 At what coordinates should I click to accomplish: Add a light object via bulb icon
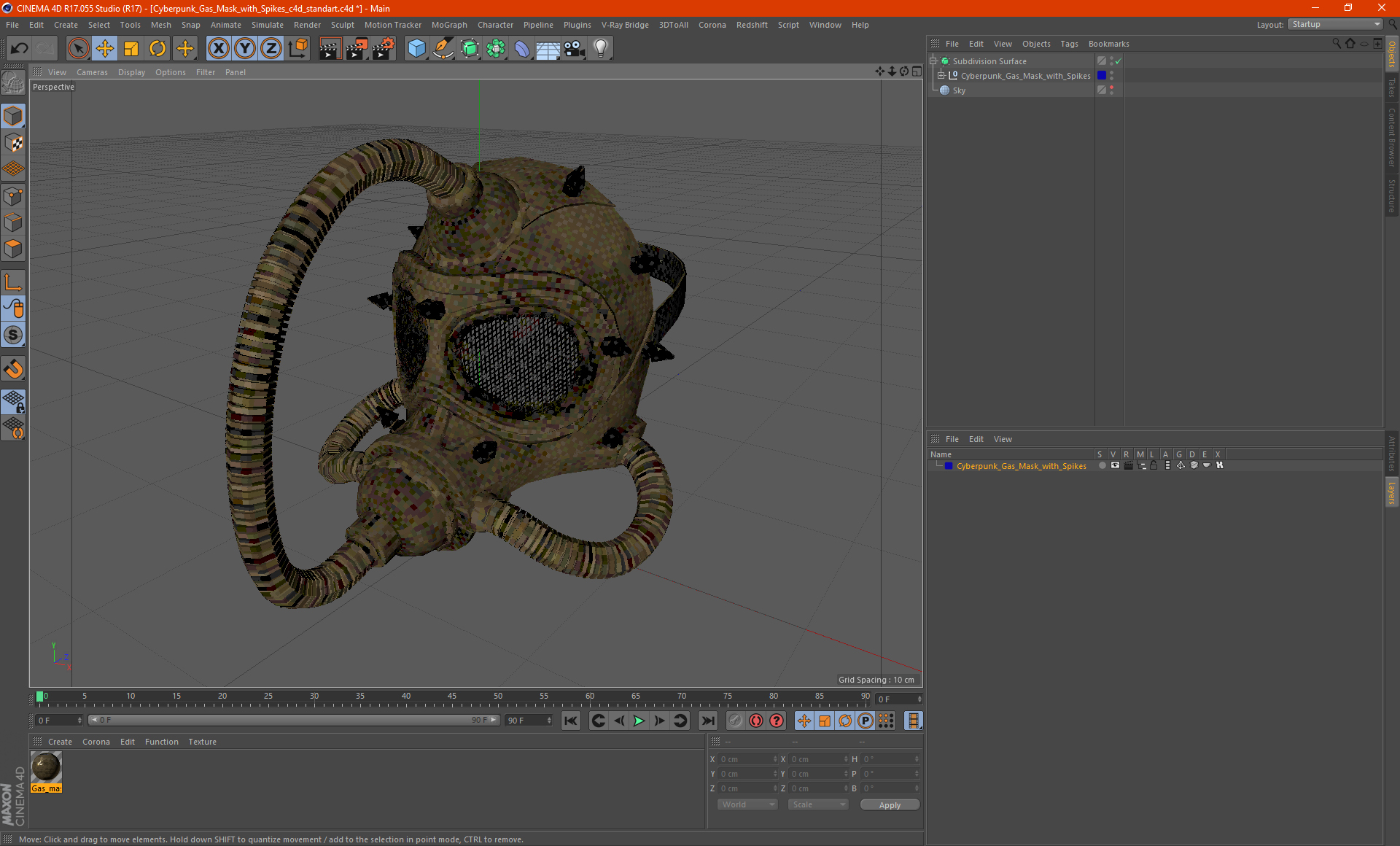pos(600,48)
